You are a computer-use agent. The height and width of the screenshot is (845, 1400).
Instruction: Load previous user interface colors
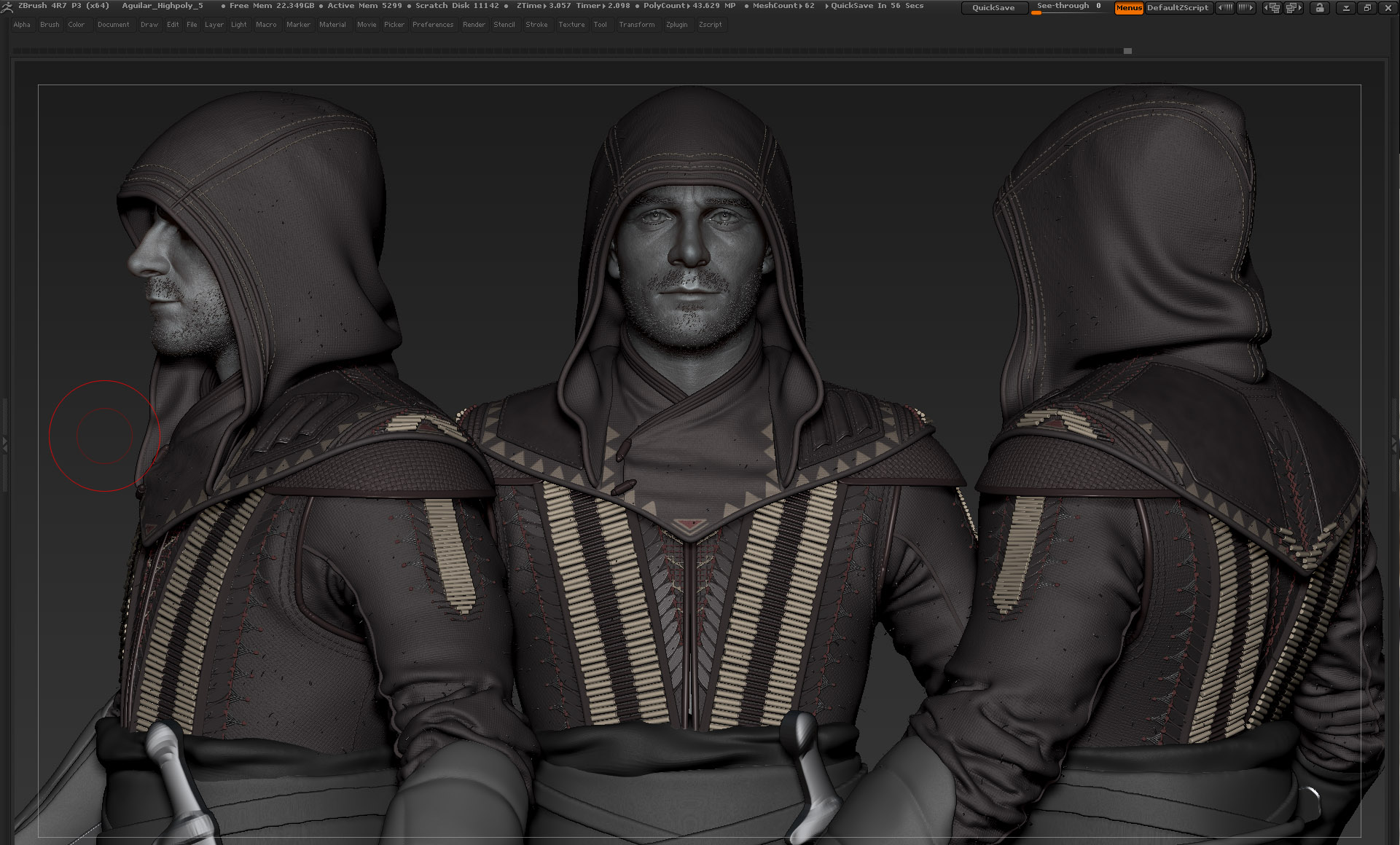(x=1225, y=7)
